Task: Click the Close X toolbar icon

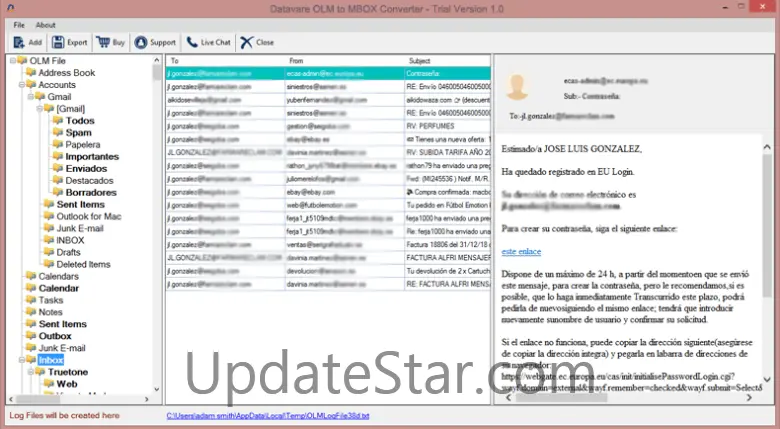Action: point(247,42)
